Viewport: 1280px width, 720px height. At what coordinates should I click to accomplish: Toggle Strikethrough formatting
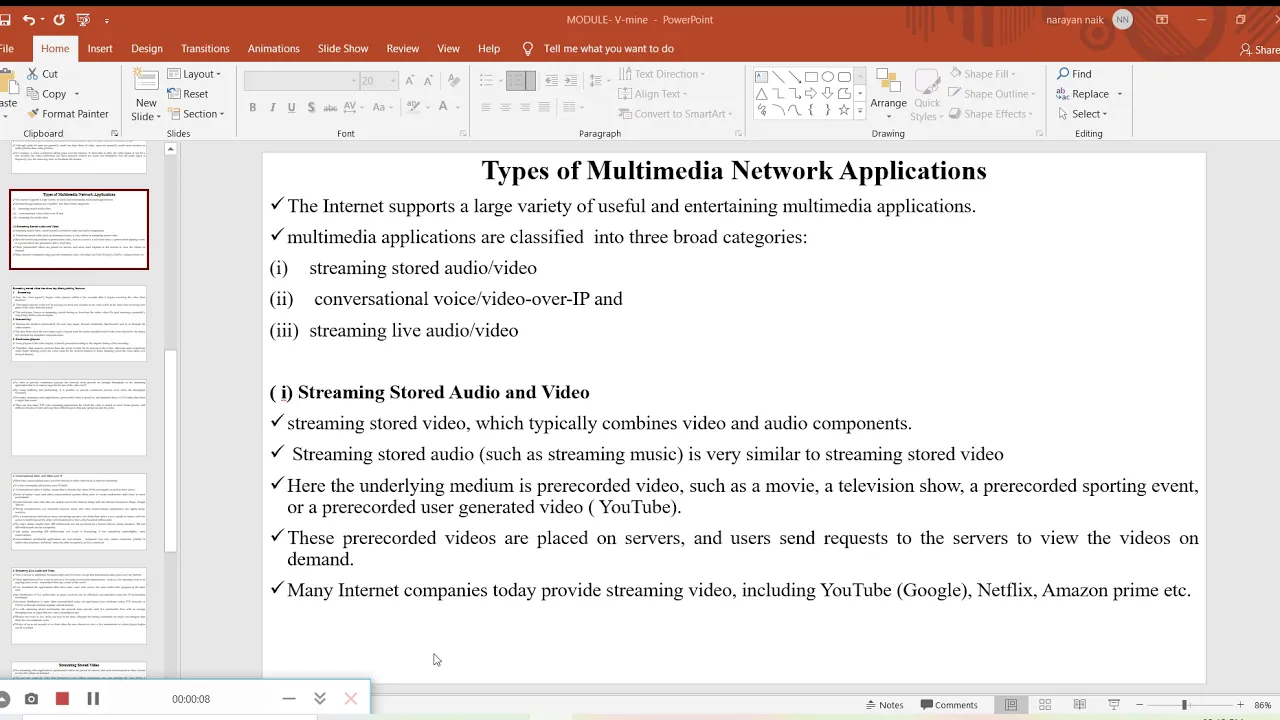[332, 107]
